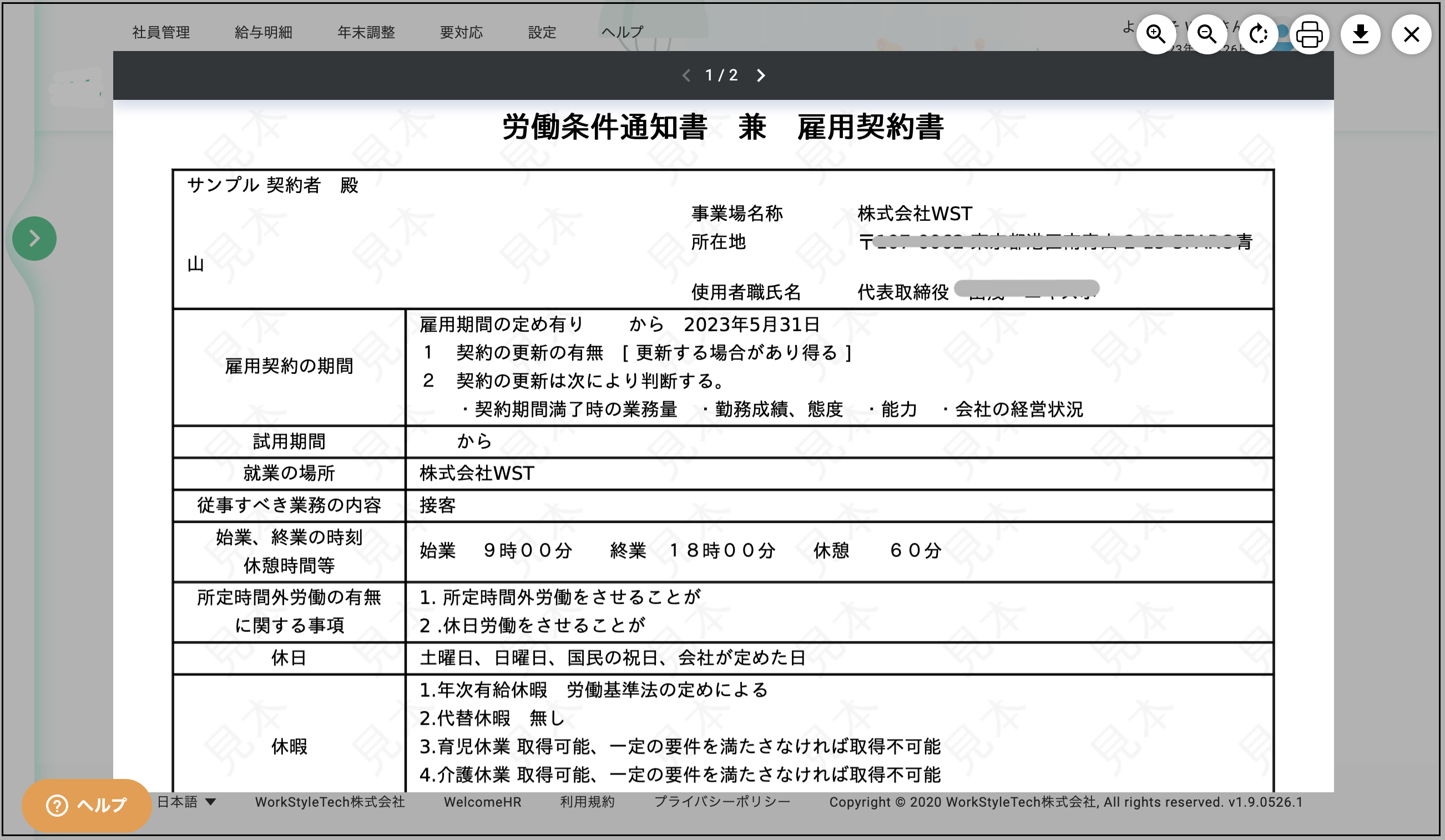Image resolution: width=1445 pixels, height=840 pixels.
Task: Click the text サンプル 契約者 殿
Action: tap(273, 185)
